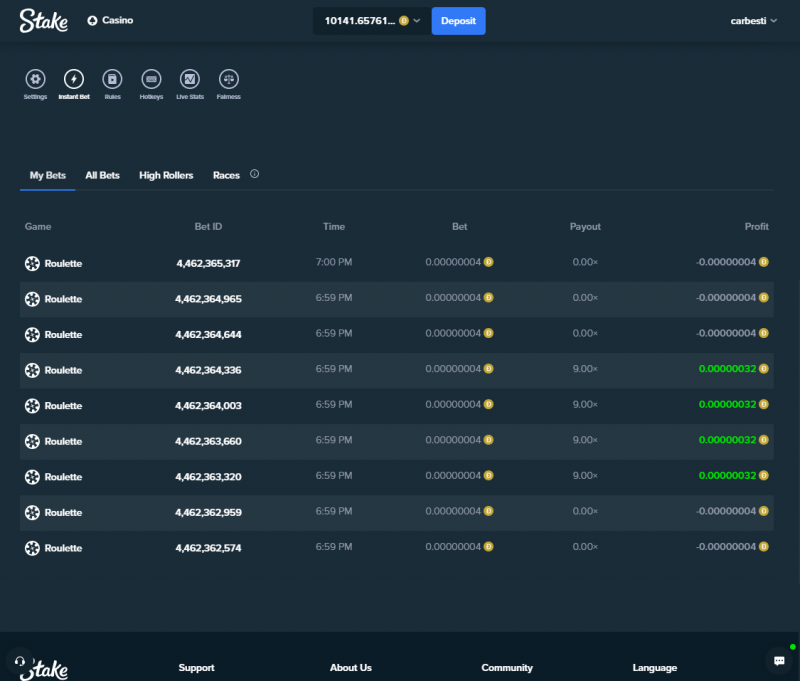Switch to the High Rollers tab
This screenshot has height=681, width=800.
(x=166, y=175)
